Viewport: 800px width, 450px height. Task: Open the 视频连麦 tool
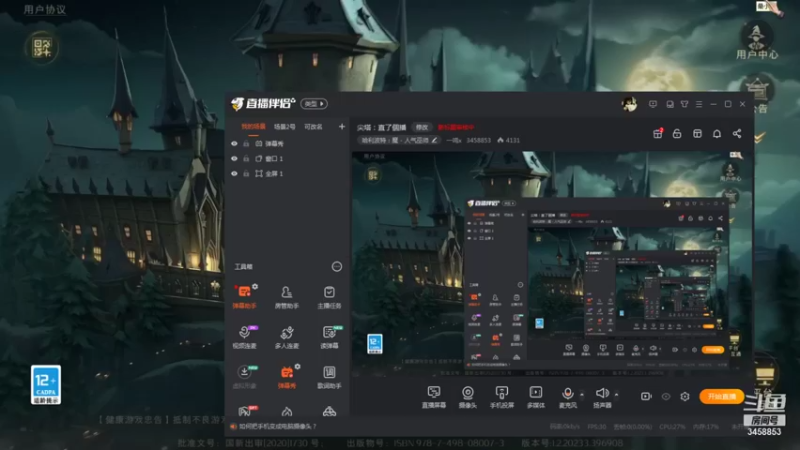tap(244, 337)
